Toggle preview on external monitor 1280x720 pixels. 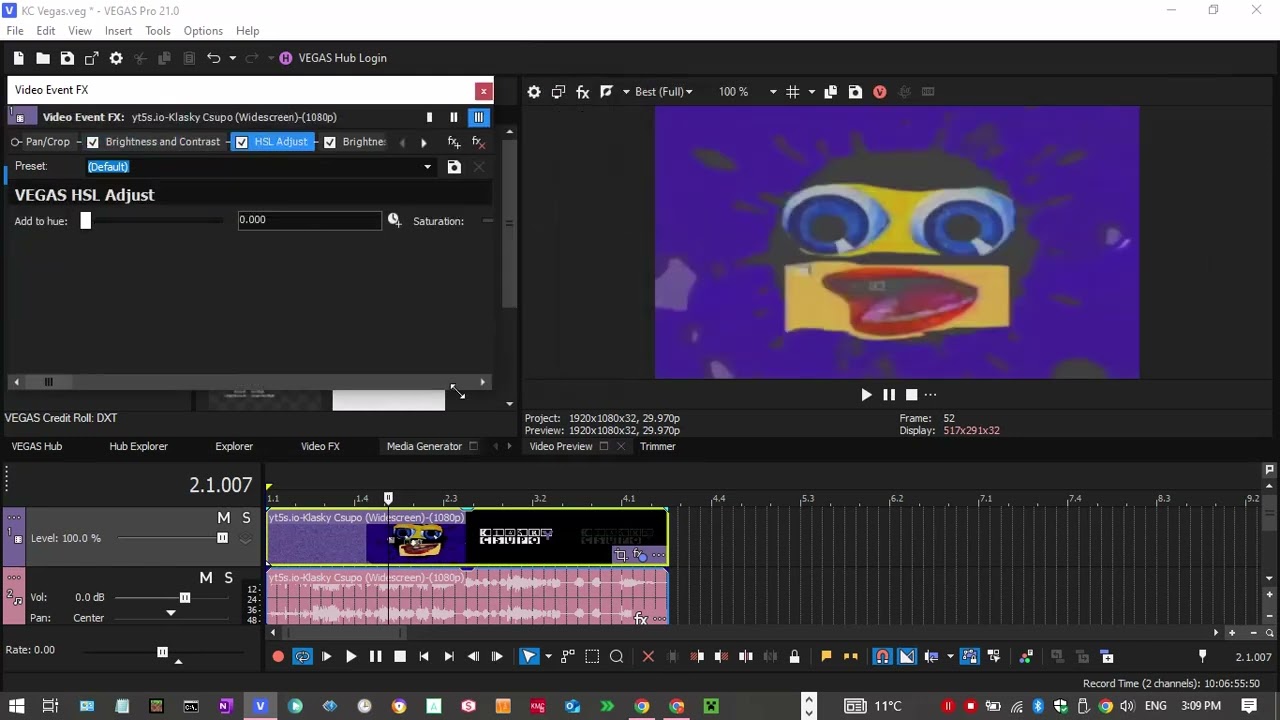click(x=558, y=92)
